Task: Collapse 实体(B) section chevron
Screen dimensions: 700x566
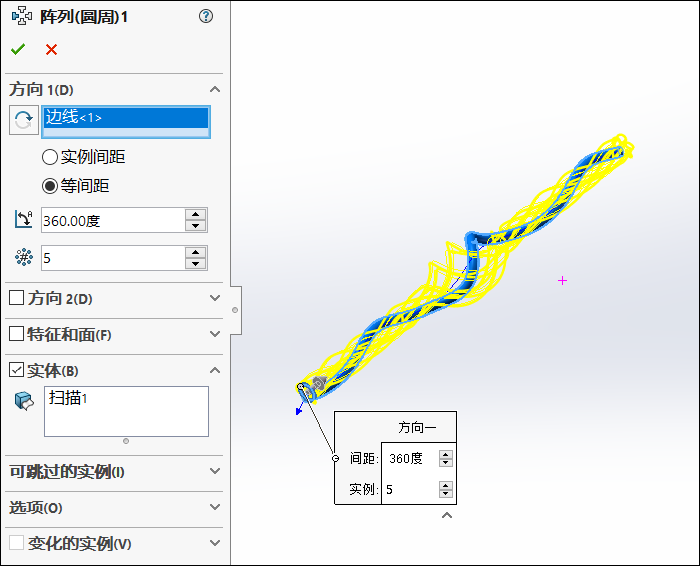Action: (215, 370)
